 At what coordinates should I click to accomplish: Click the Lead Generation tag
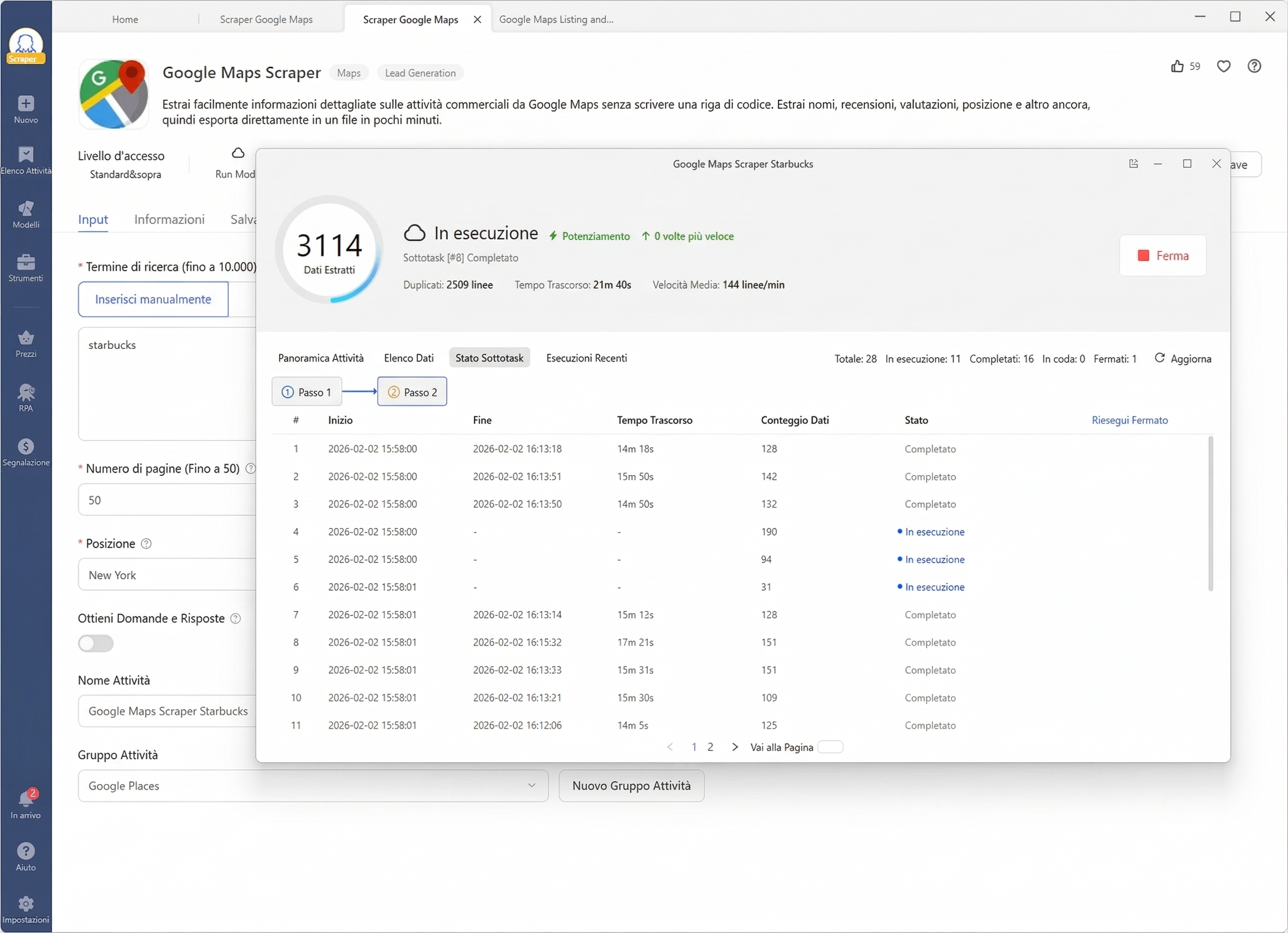420,73
